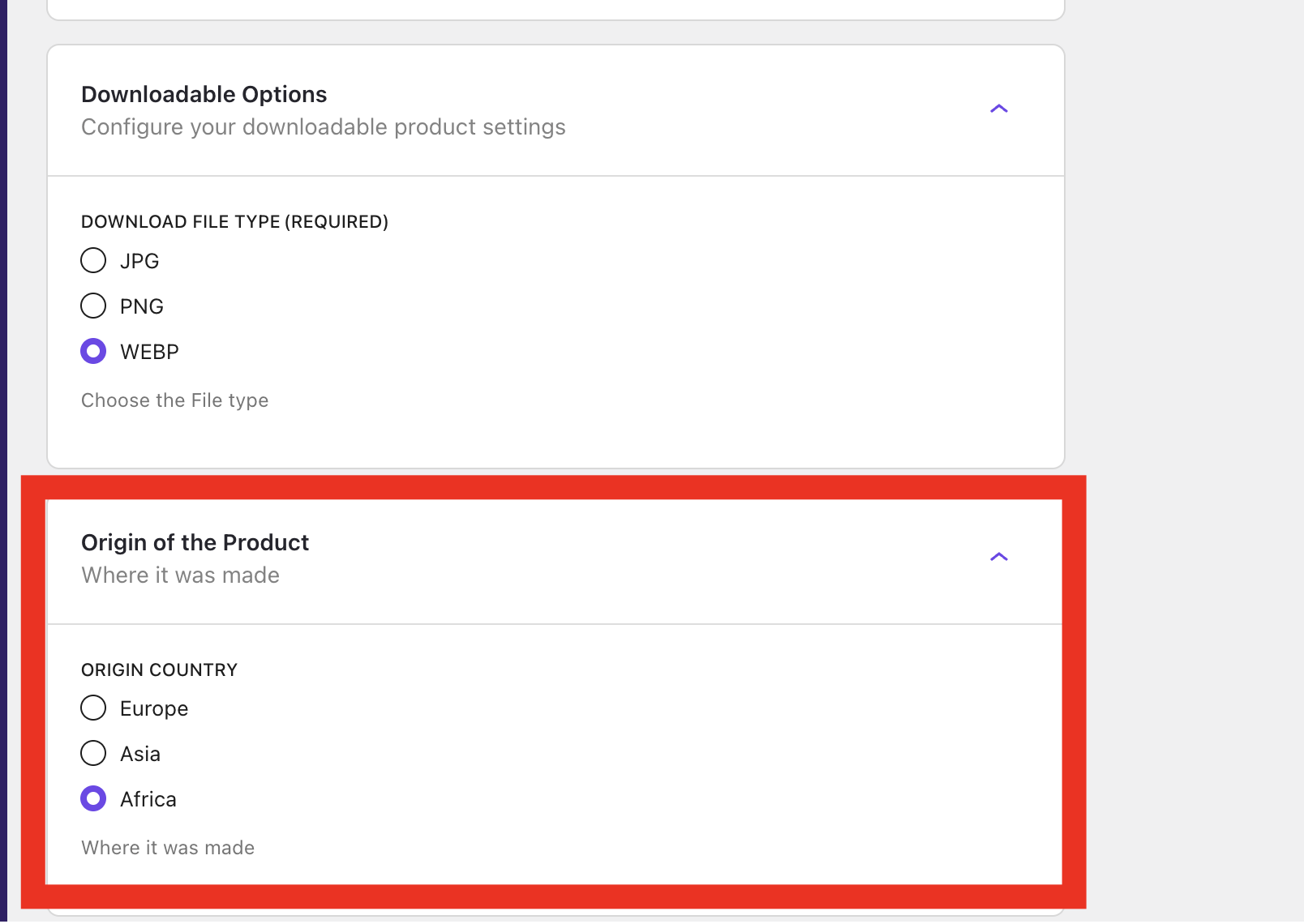Viewport: 1304px width, 924px height.
Task: Click the Downloadable Options heading
Action: 204,94
